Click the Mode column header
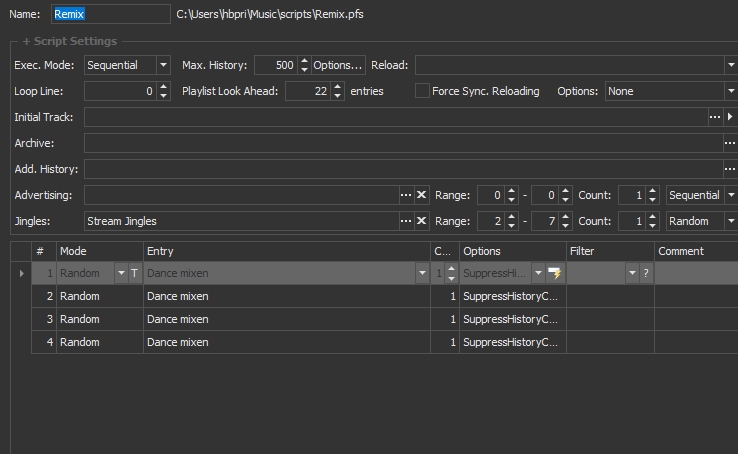738x454 pixels. [100, 251]
